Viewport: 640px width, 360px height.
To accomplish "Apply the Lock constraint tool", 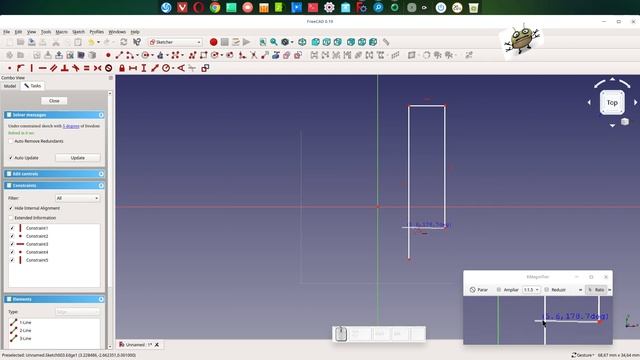I will coord(122,68).
